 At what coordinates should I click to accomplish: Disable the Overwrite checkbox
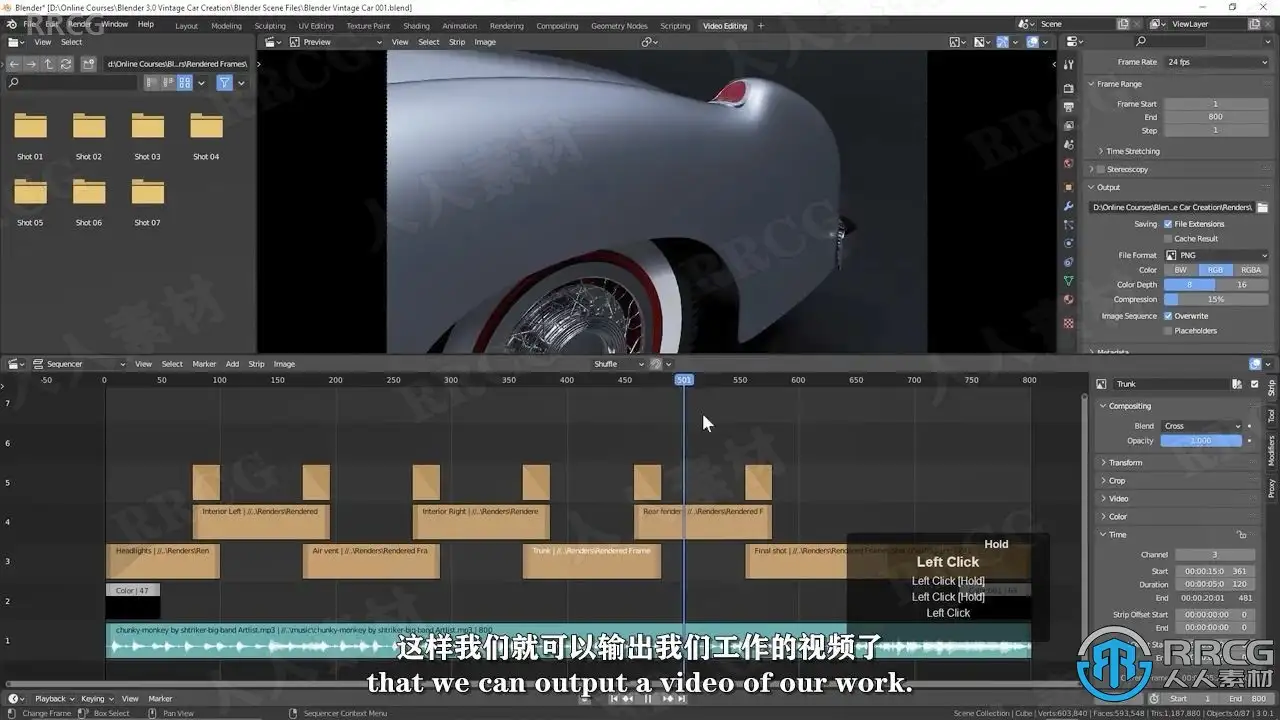click(1168, 316)
